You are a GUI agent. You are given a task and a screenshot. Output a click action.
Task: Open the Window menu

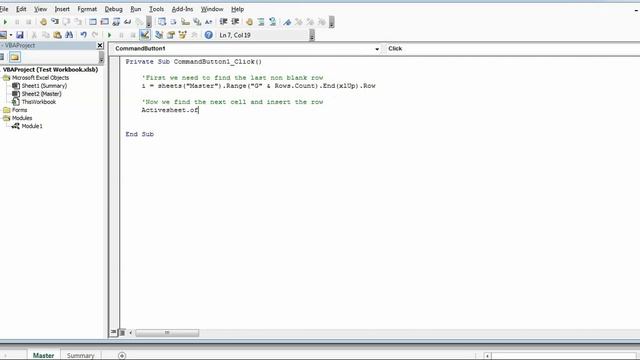[x=212, y=9]
